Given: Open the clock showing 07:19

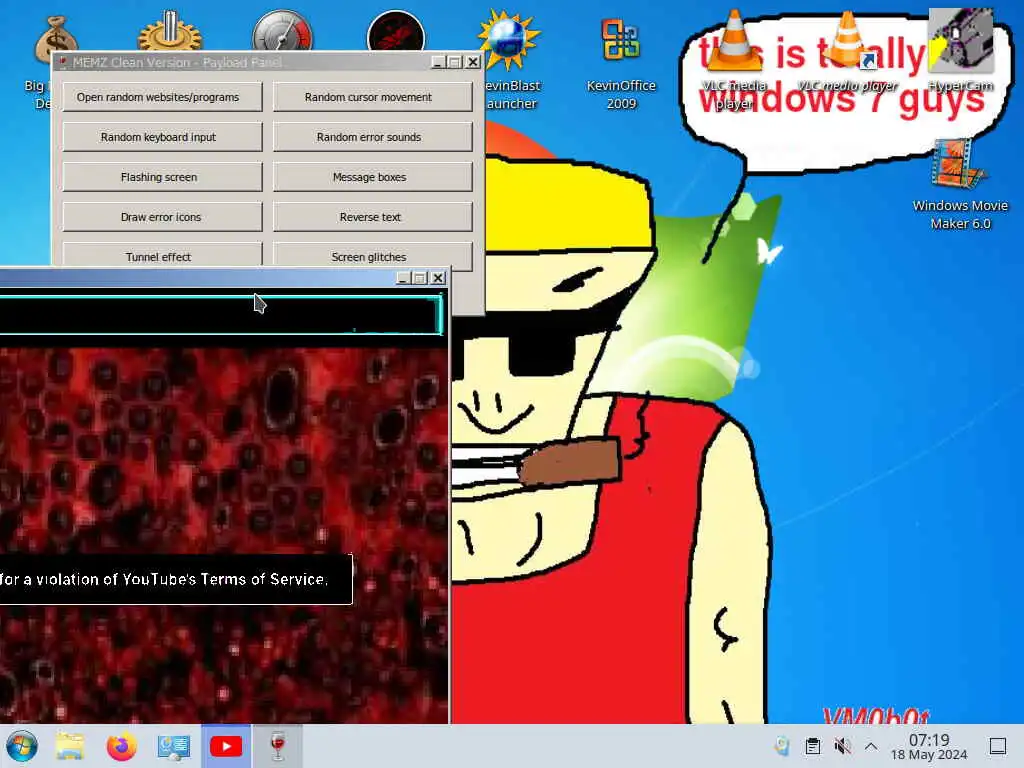Looking at the screenshot, I should [x=929, y=746].
